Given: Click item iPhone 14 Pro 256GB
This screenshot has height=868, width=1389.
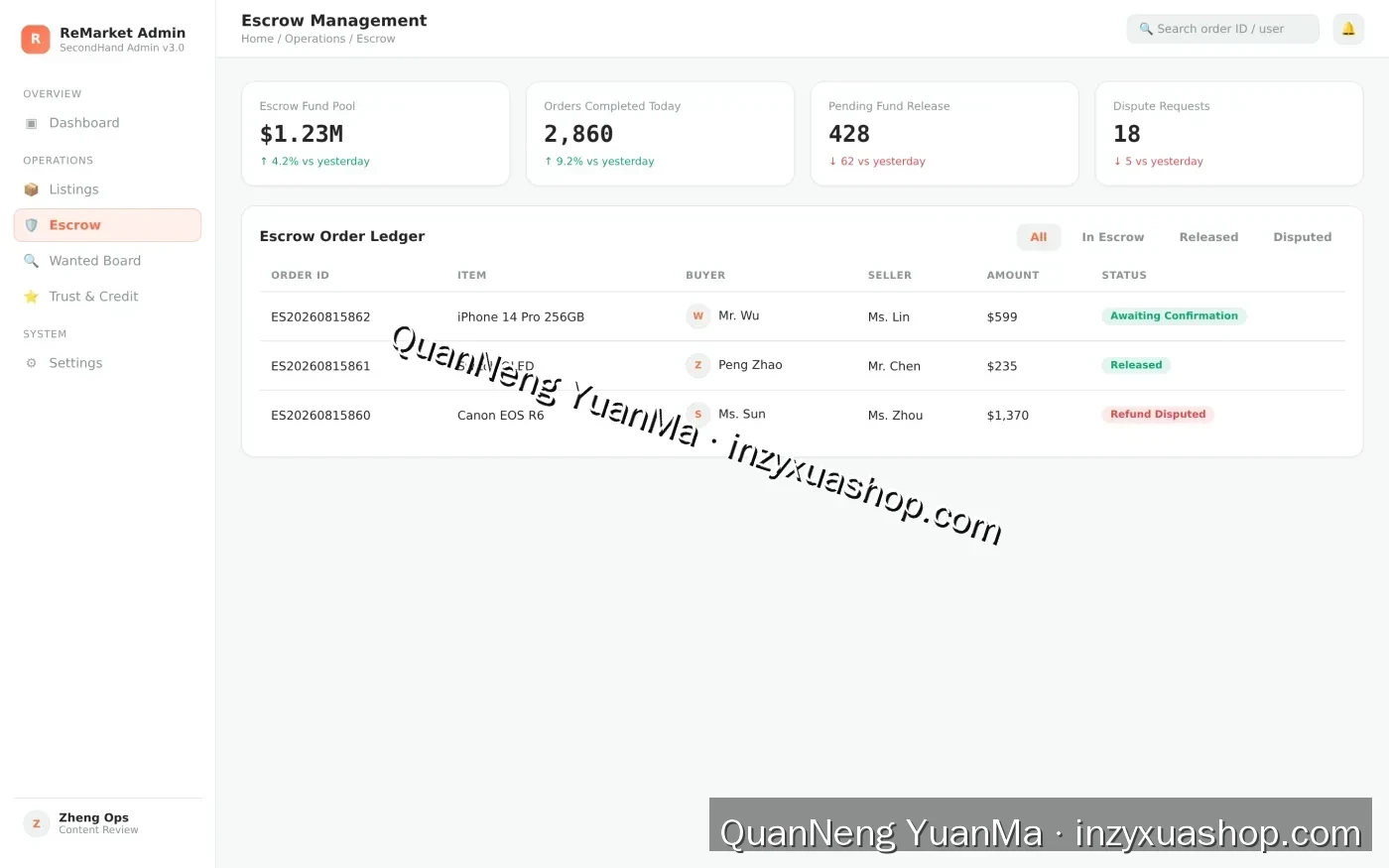Looking at the screenshot, I should click(521, 317).
